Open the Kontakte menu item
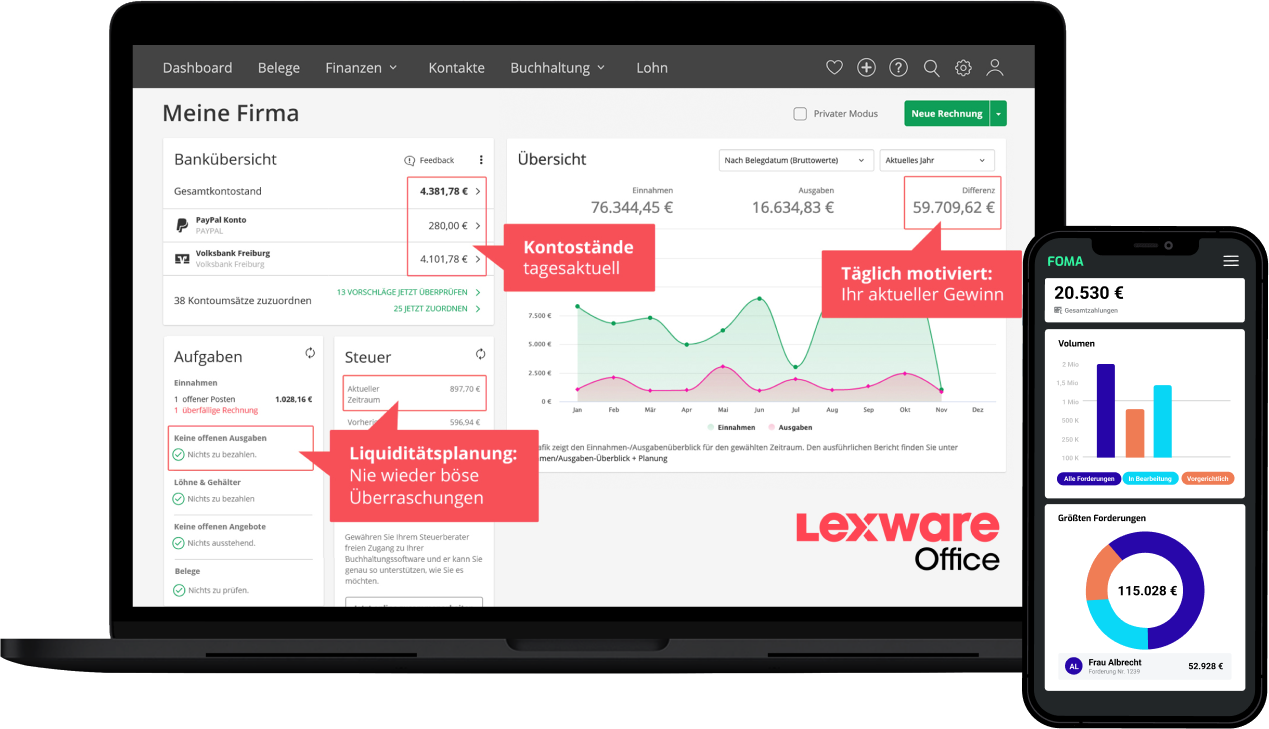1269x729 pixels. coord(457,68)
